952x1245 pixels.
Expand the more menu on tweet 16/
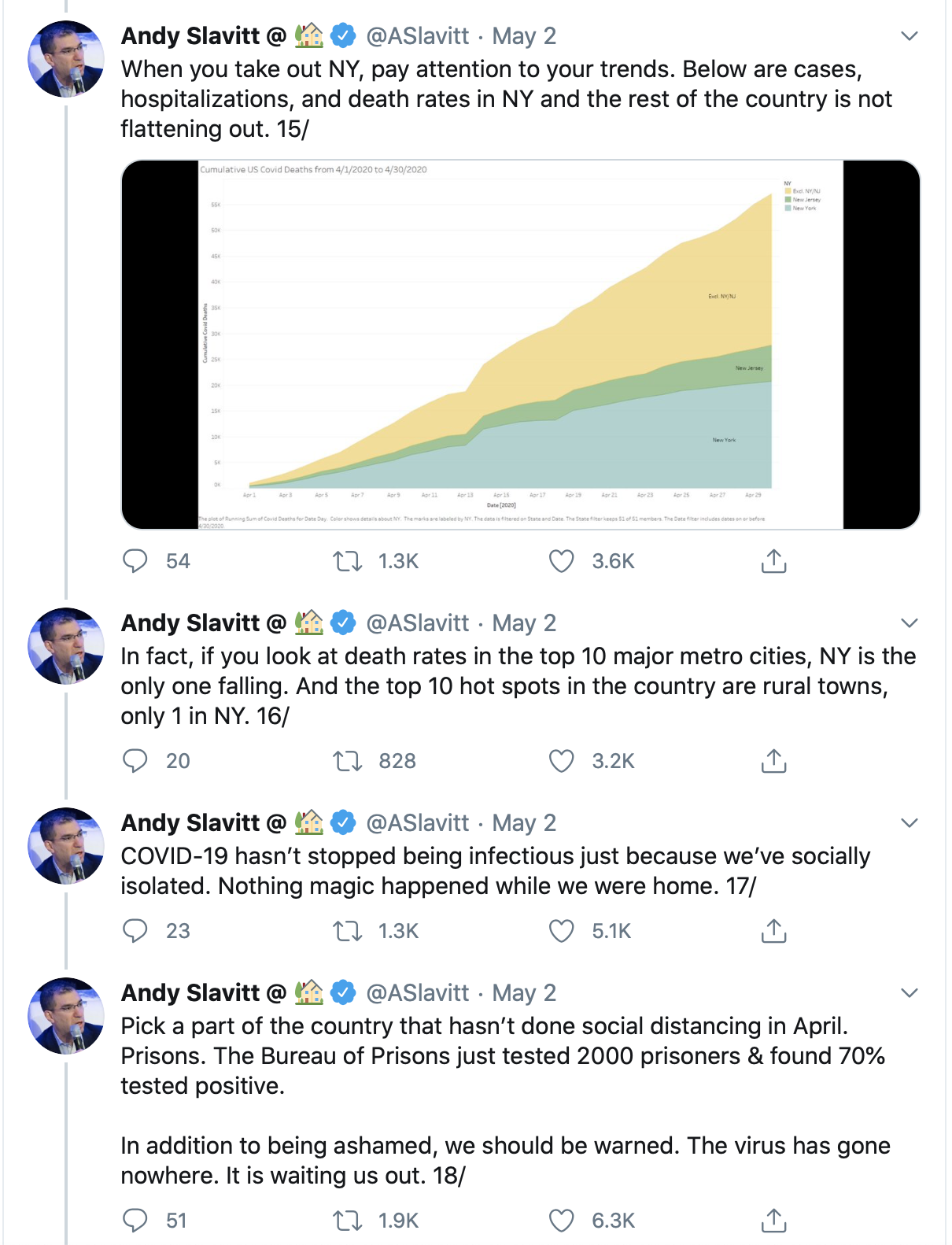[910, 623]
